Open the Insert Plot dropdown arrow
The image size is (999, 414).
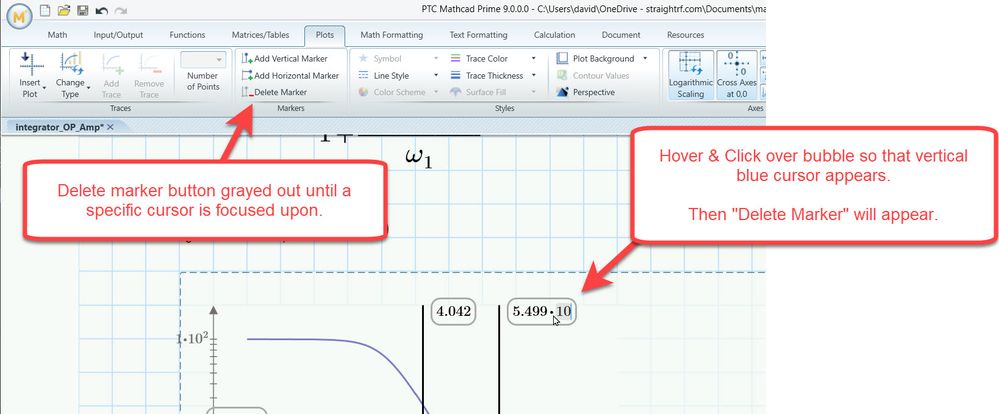pyautogui.click(x=45, y=88)
